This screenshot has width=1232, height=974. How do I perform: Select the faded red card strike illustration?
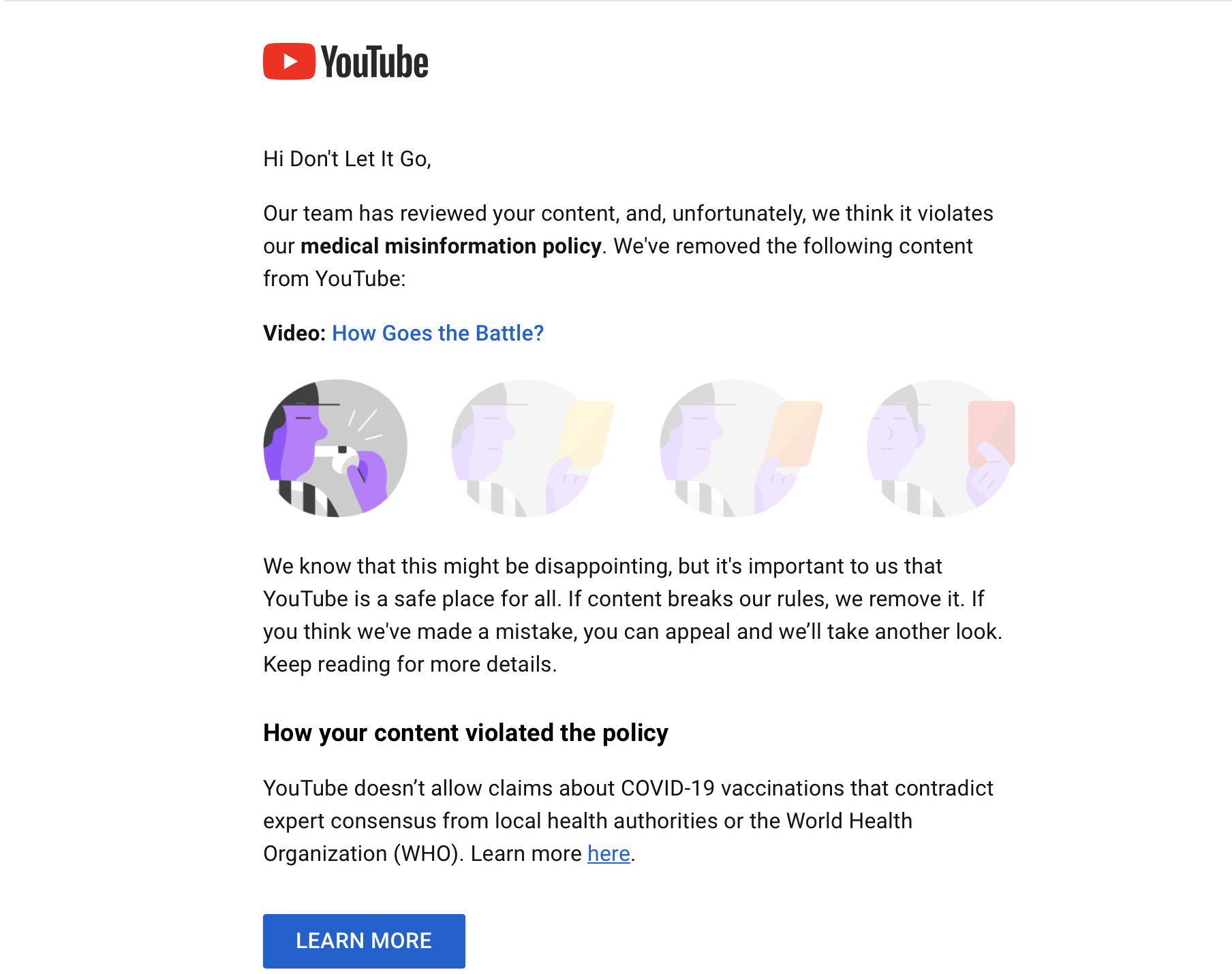coord(941,447)
